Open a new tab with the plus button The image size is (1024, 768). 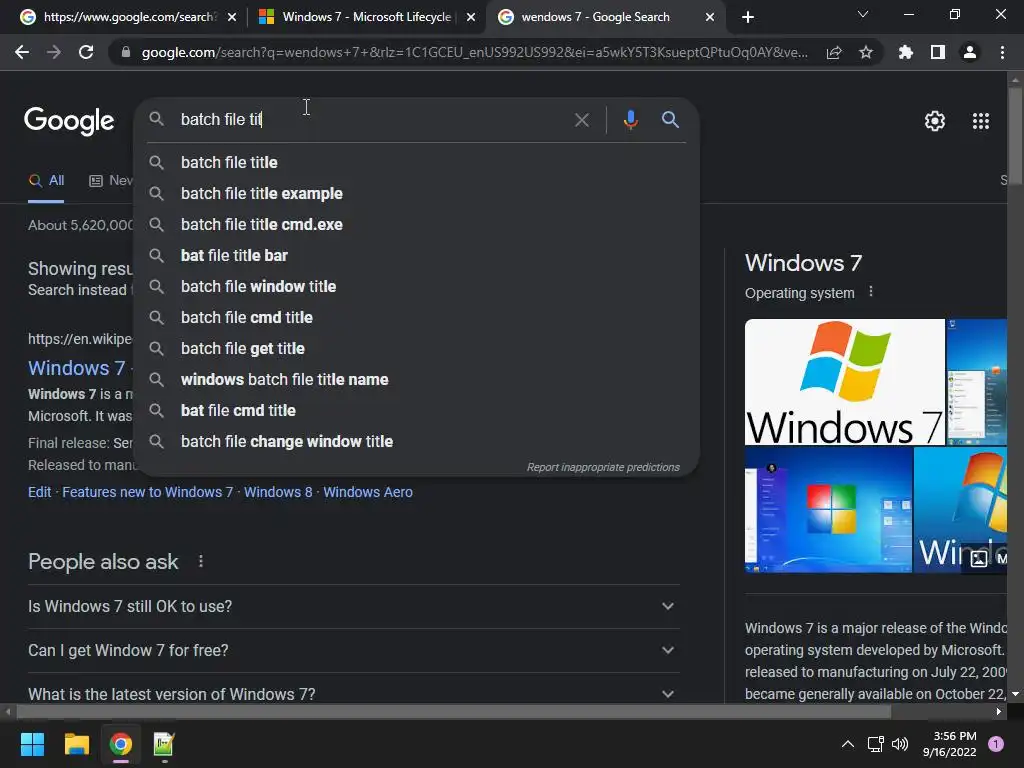coord(748,17)
